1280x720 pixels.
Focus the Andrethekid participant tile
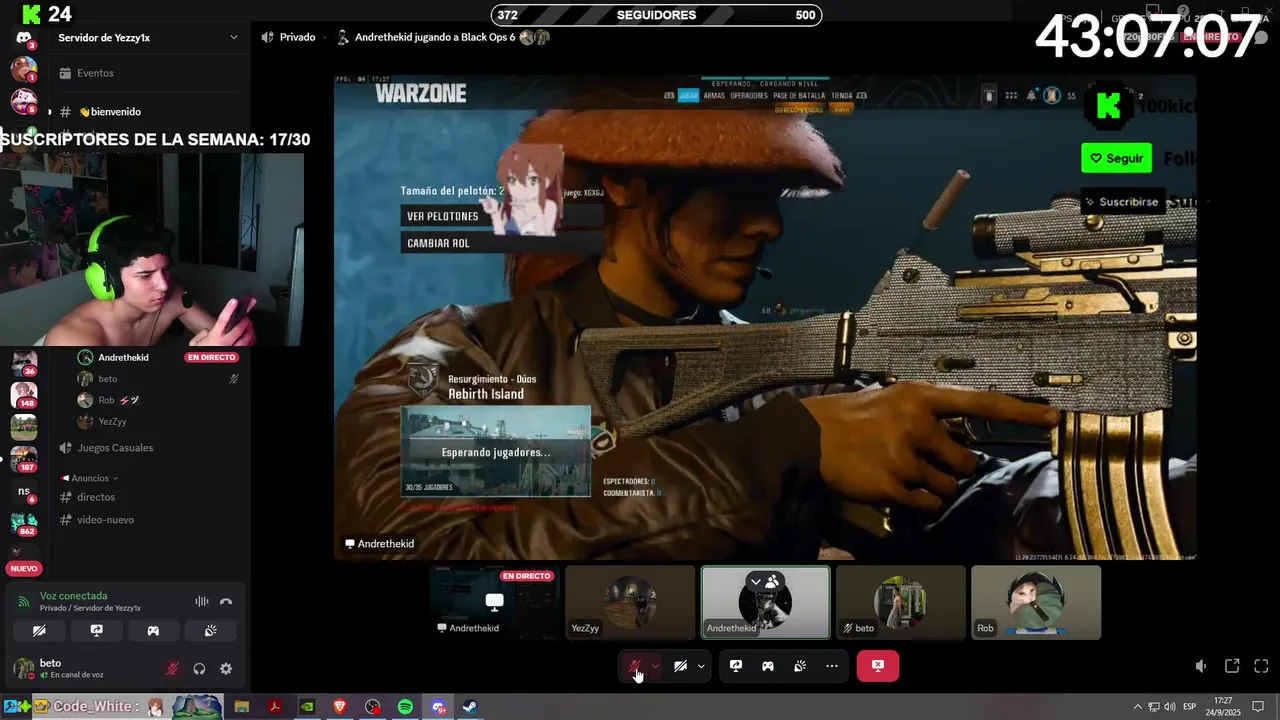point(766,602)
